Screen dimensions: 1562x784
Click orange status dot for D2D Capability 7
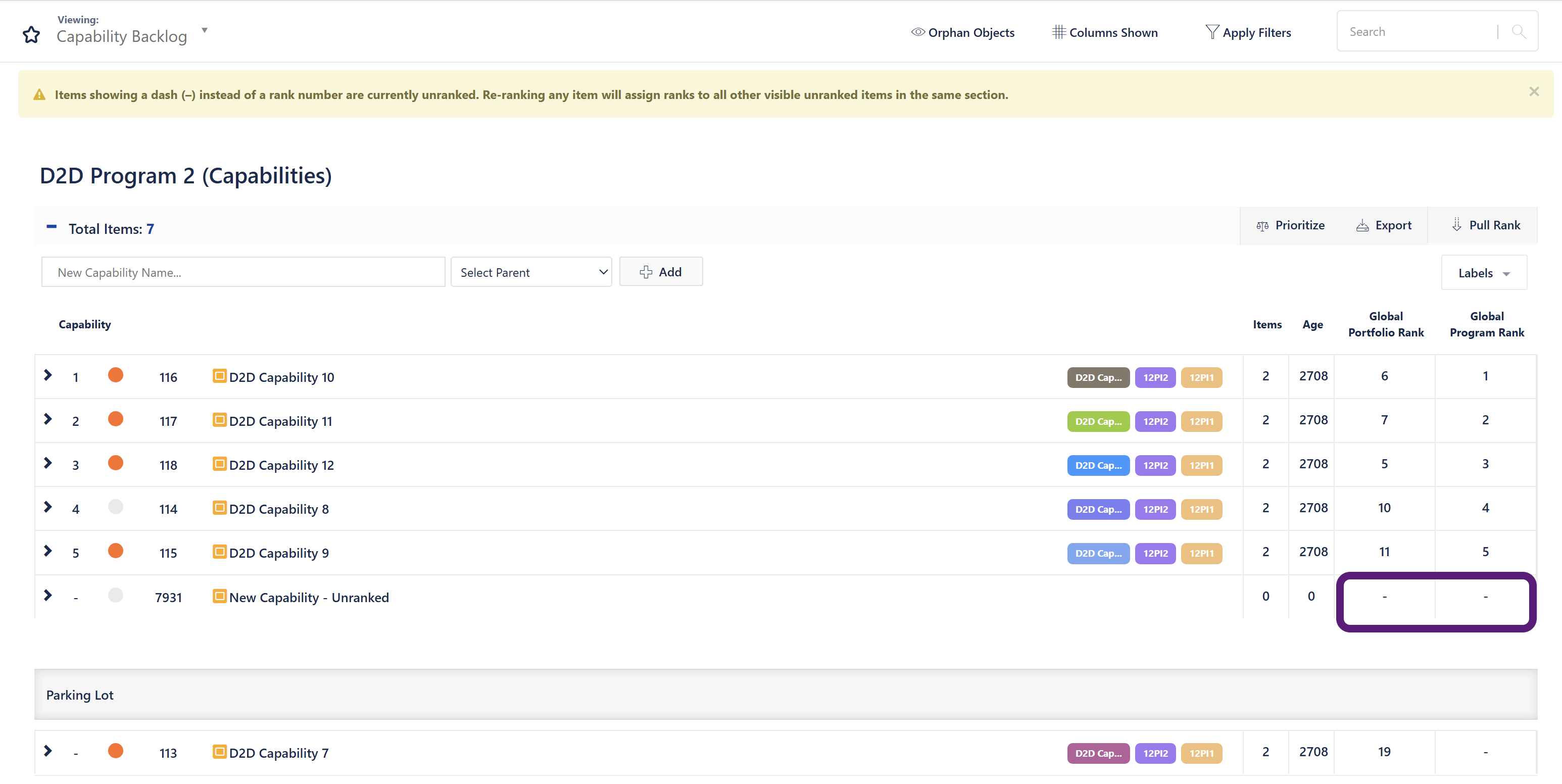pyautogui.click(x=116, y=751)
